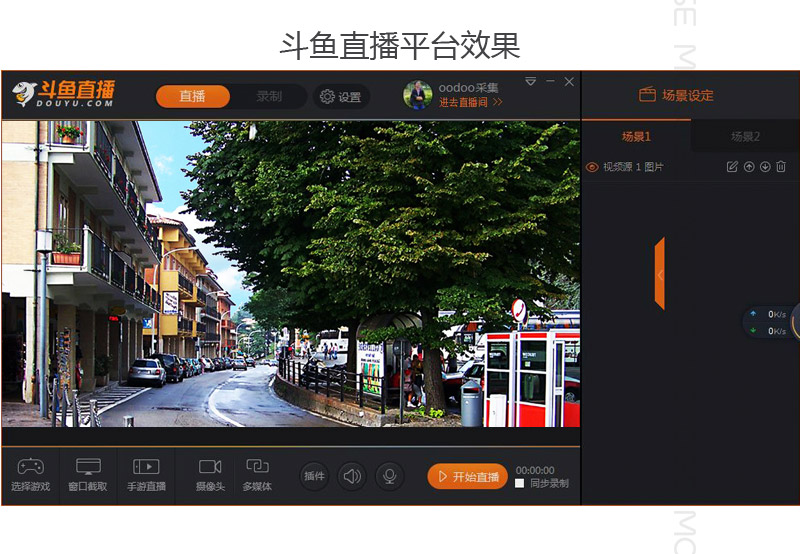The image size is (800, 554).
Task: Select the 场景1 scene tab
Action: click(636, 137)
